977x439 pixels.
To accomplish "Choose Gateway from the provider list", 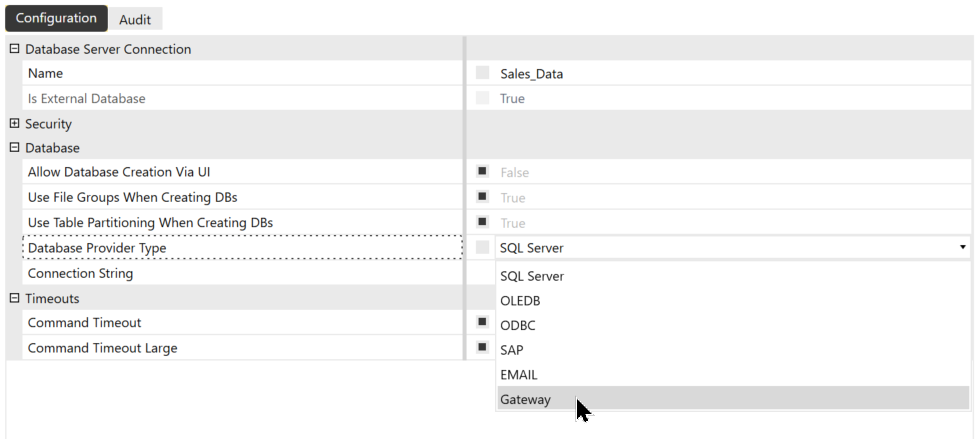I will [x=526, y=399].
